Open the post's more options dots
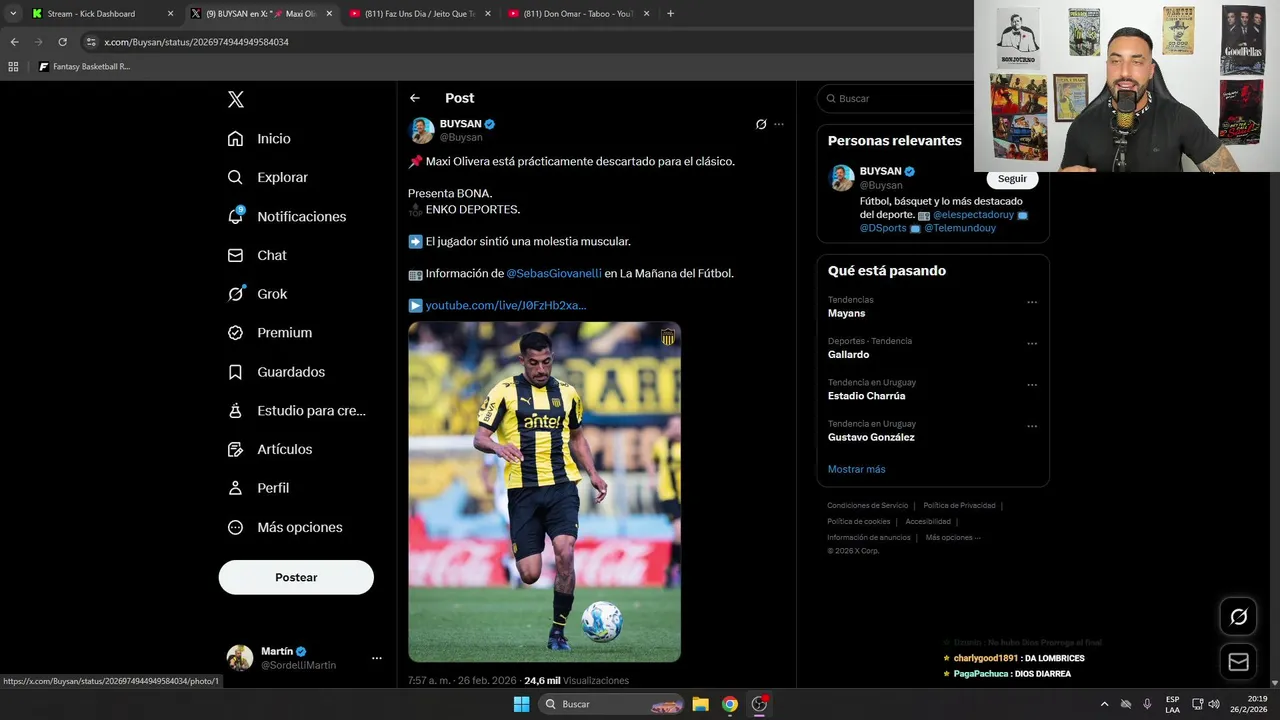 tap(779, 124)
